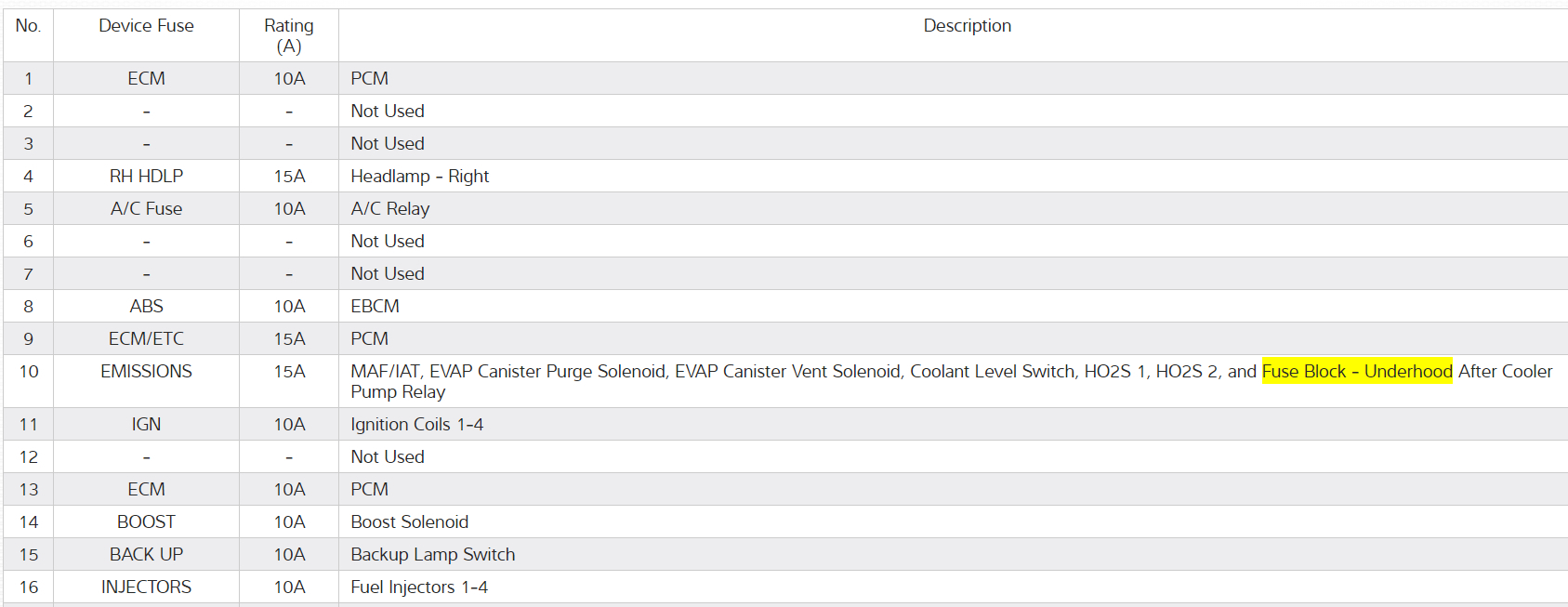Click the Description column header
The width and height of the screenshot is (1568, 607).
(967, 26)
